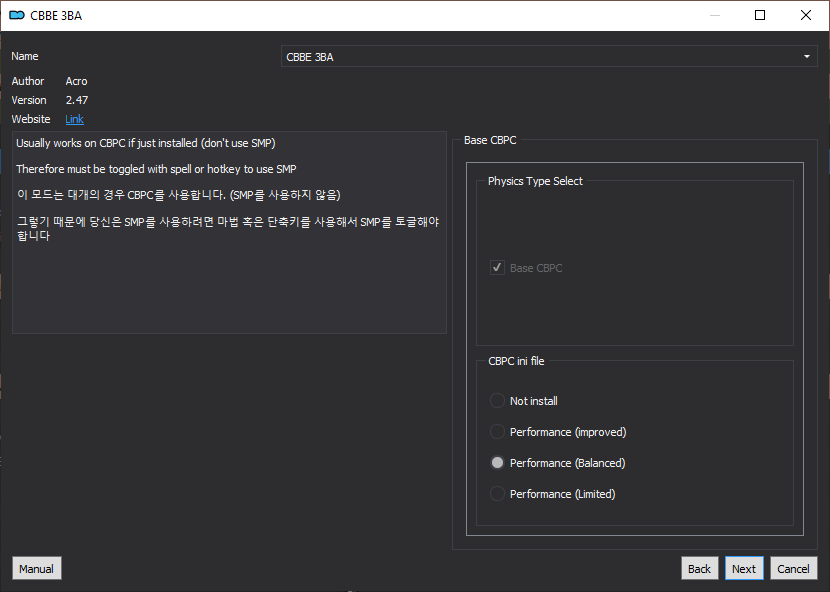Image resolution: width=830 pixels, height=592 pixels.
Task: Click the Physics Type Select group label
Action: coord(535,181)
